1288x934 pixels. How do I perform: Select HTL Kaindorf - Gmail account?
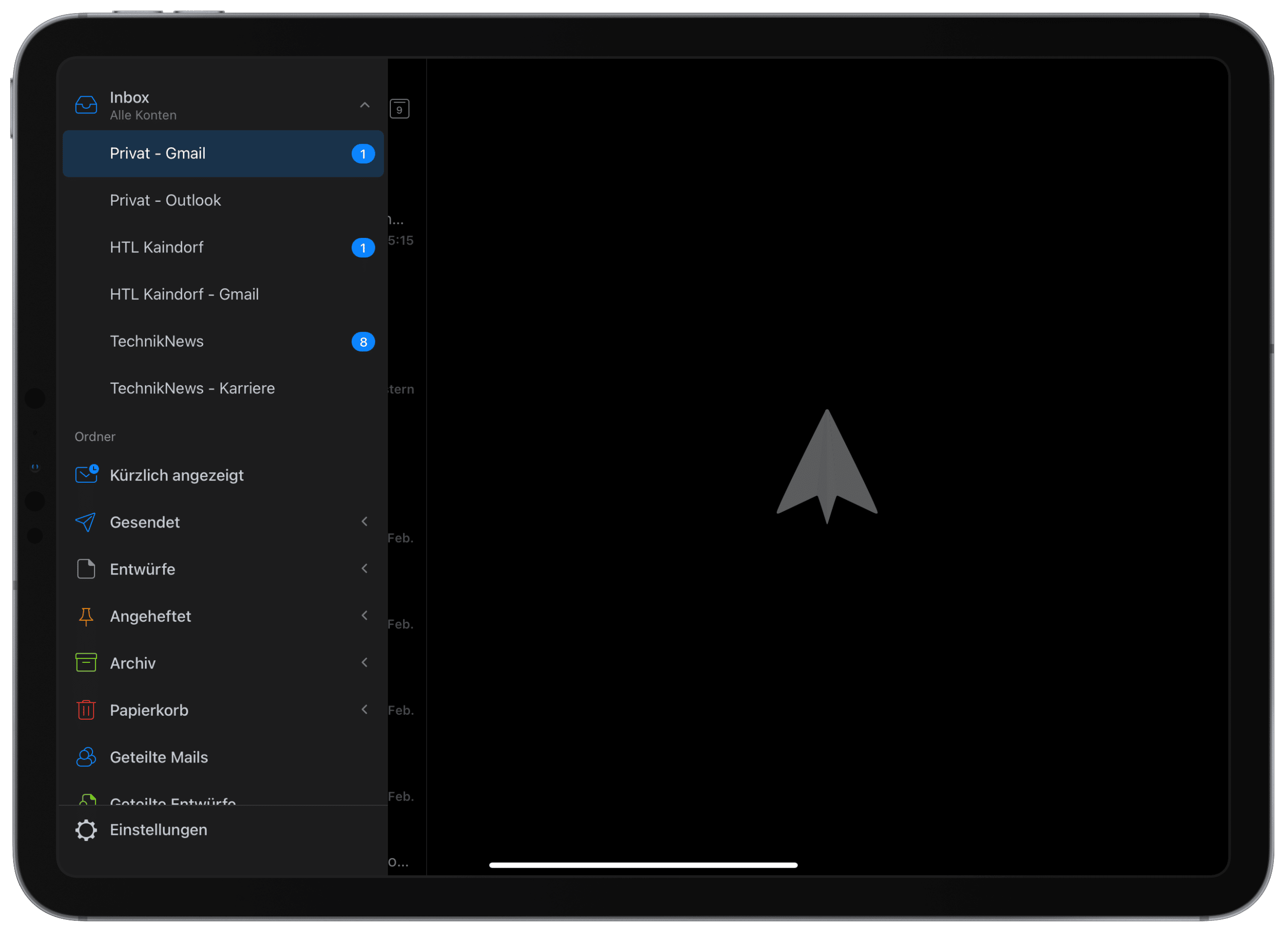click(x=223, y=295)
